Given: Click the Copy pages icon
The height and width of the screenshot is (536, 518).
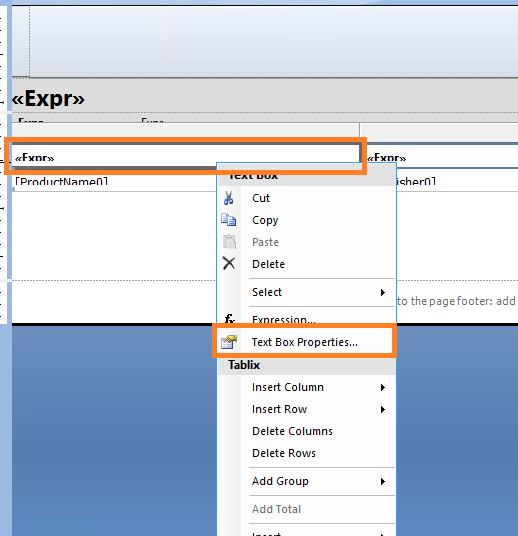Looking at the screenshot, I should (x=229, y=220).
